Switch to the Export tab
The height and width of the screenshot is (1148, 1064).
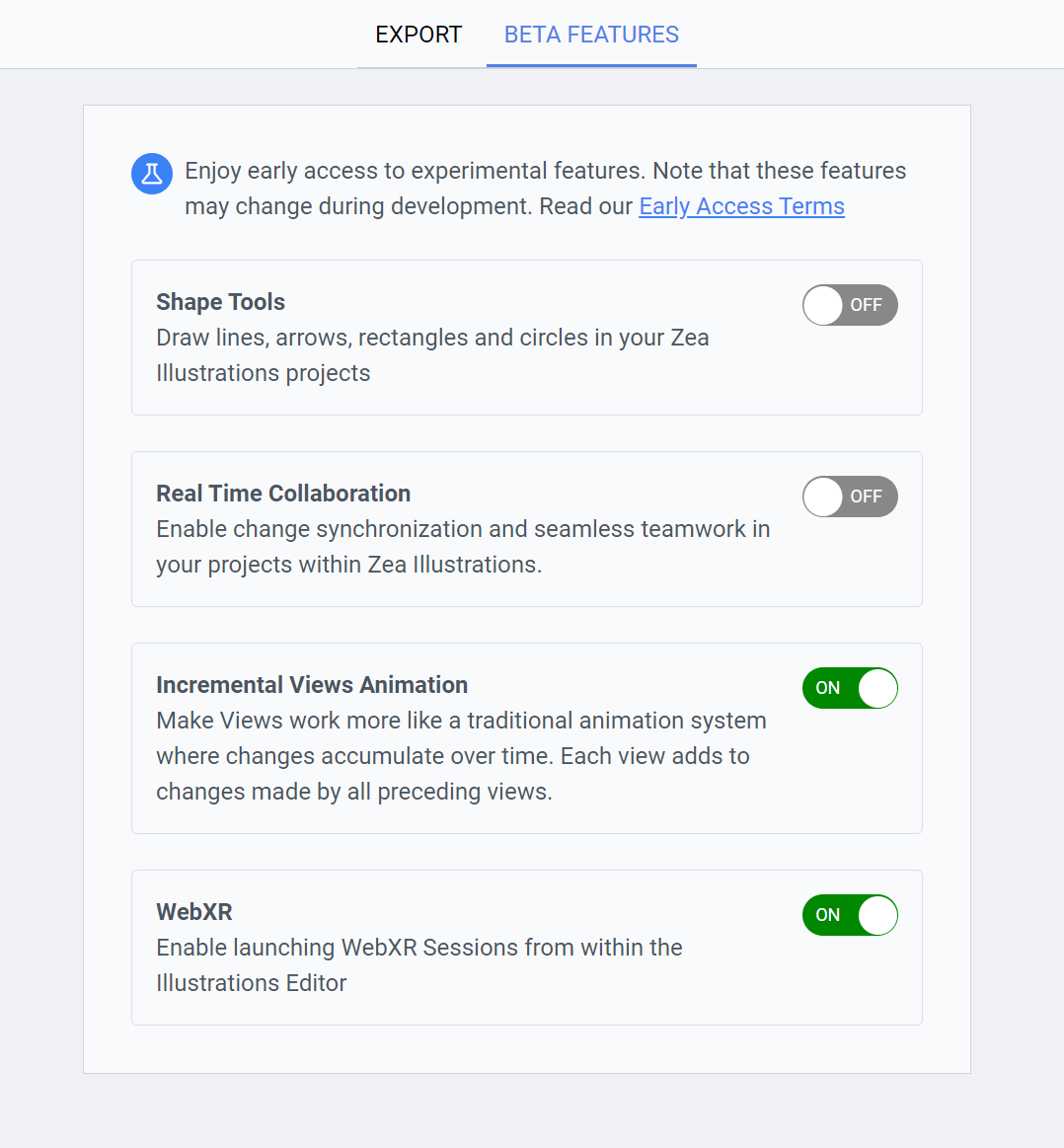tap(418, 35)
